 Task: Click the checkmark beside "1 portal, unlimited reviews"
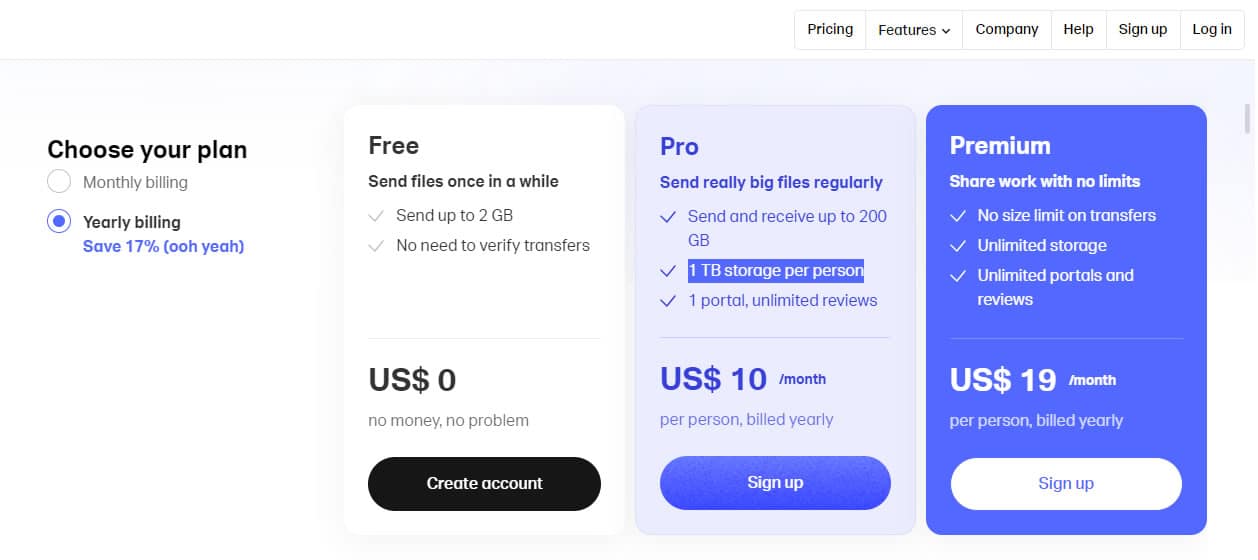click(x=668, y=301)
